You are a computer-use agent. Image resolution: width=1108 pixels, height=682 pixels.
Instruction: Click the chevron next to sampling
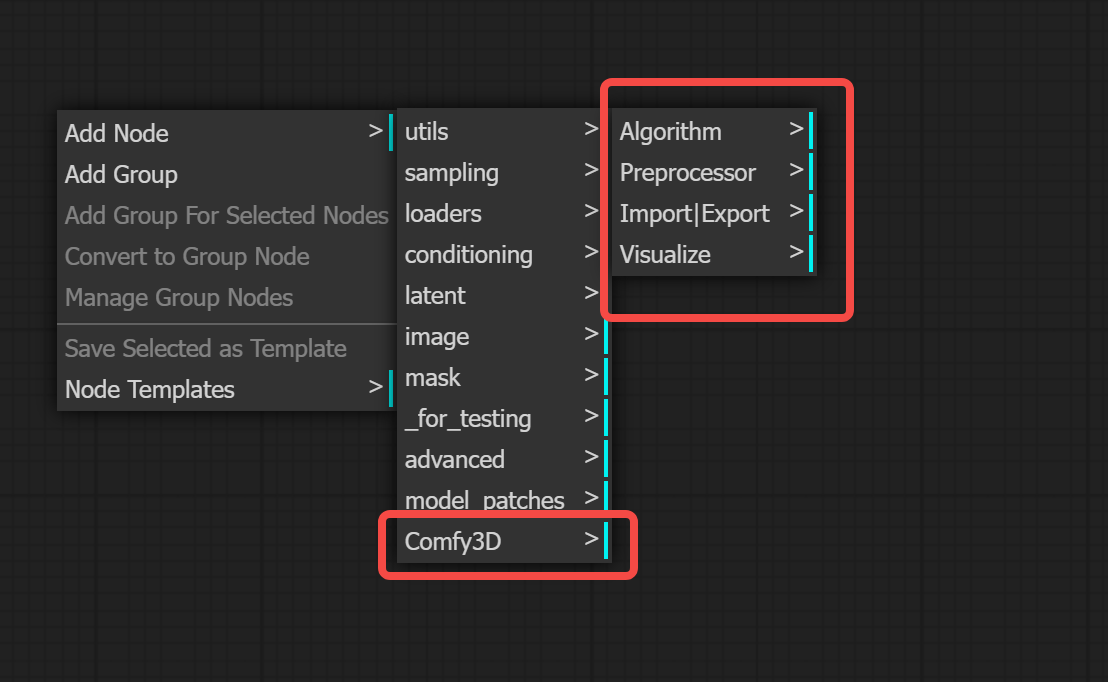point(591,170)
